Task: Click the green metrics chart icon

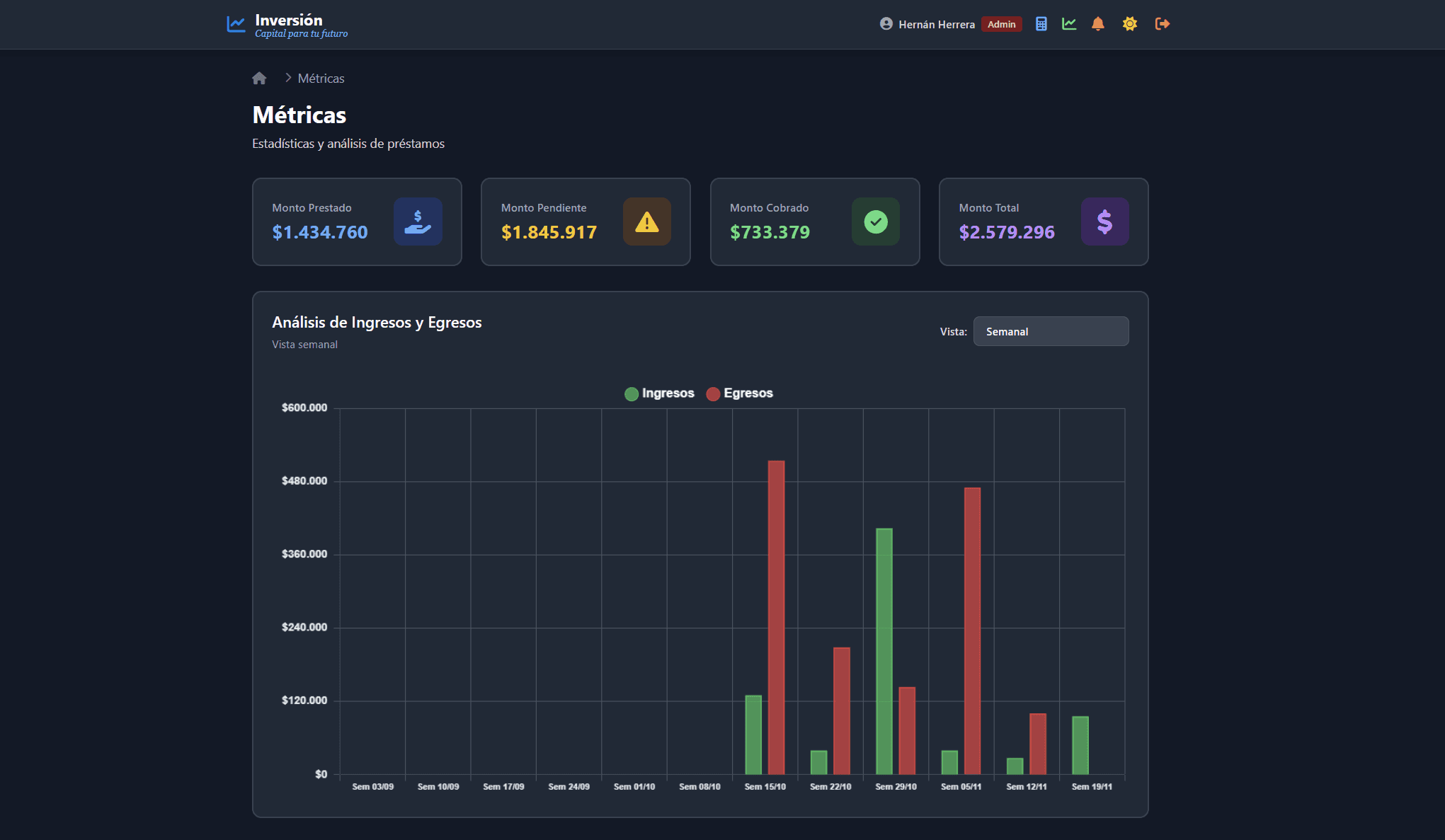Action: [x=1069, y=24]
